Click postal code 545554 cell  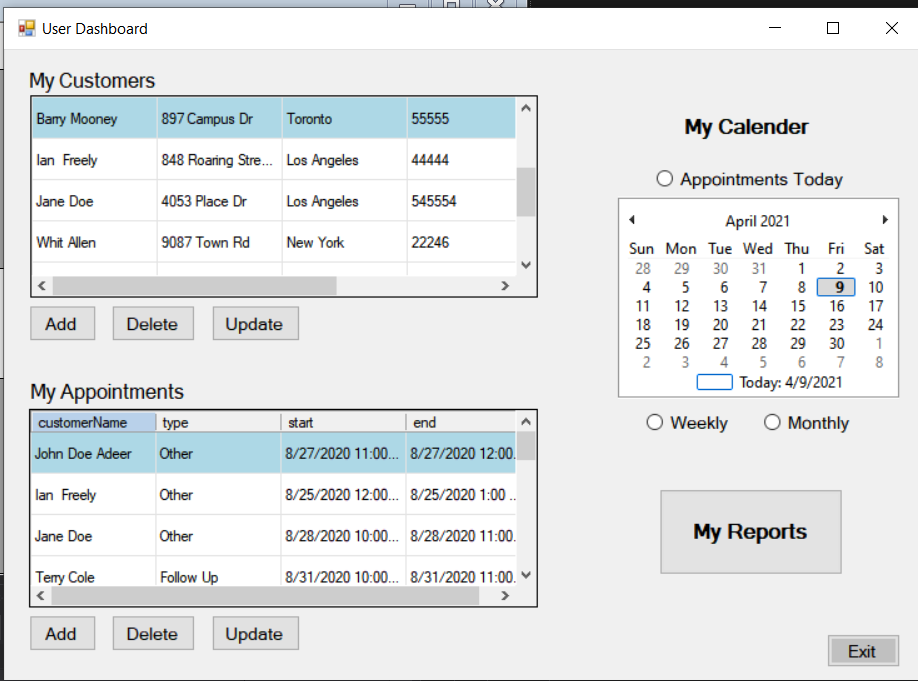click(461, 201)
